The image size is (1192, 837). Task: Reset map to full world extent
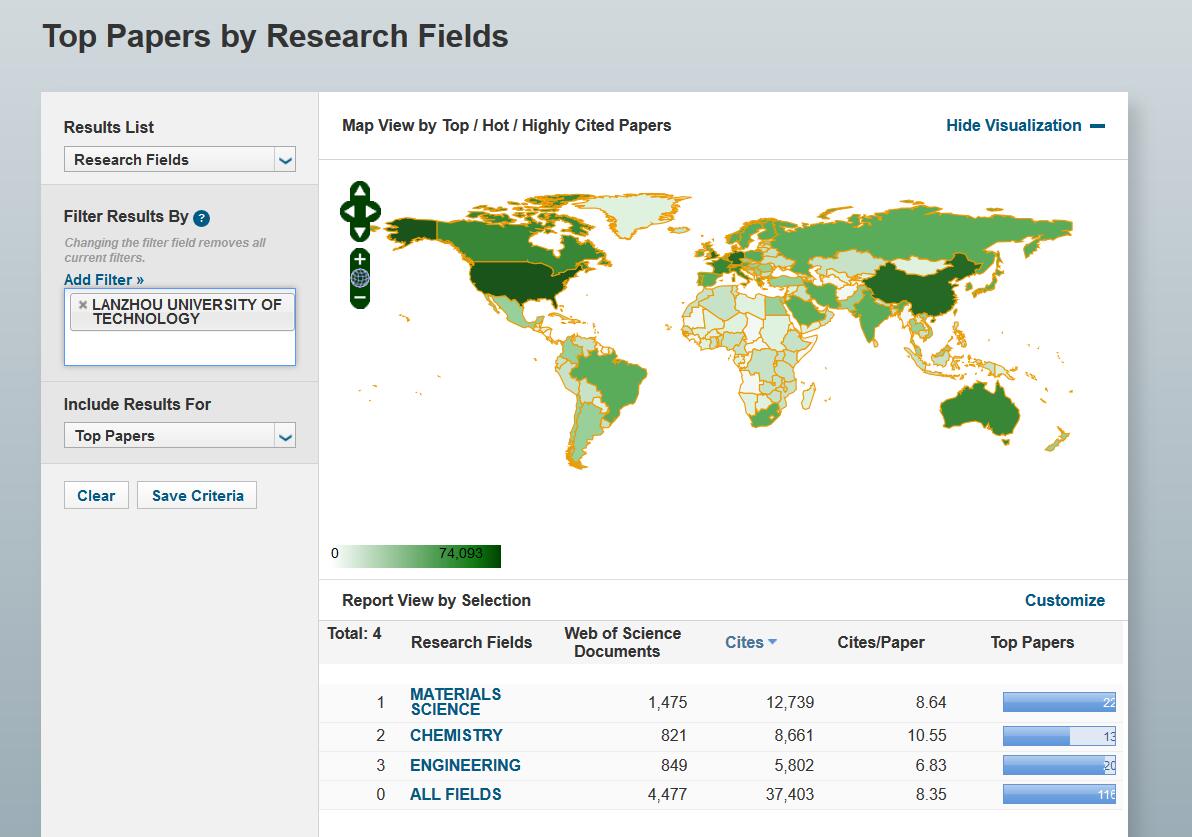(x=360, y=278)
